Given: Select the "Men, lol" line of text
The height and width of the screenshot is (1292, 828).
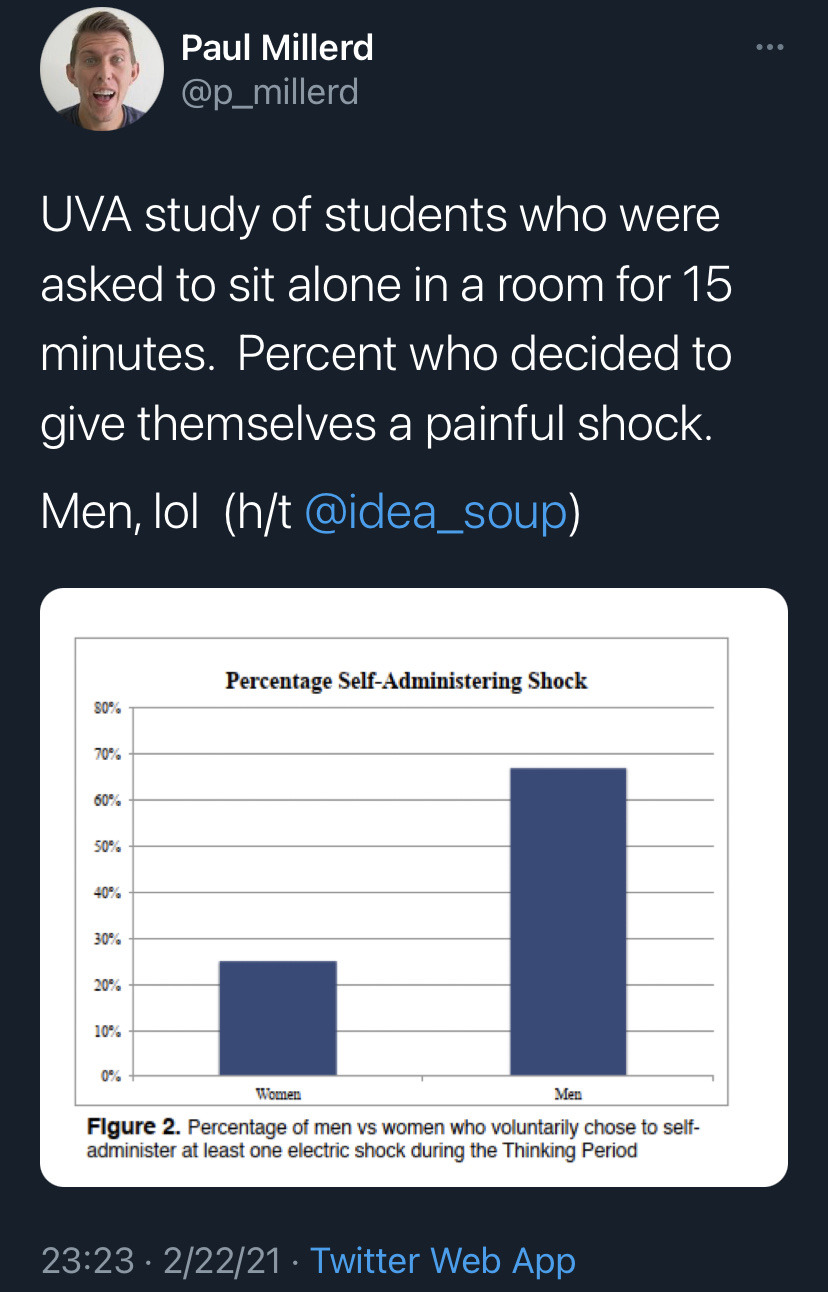Looking at the screenshot, I should [x=119, y=513].
